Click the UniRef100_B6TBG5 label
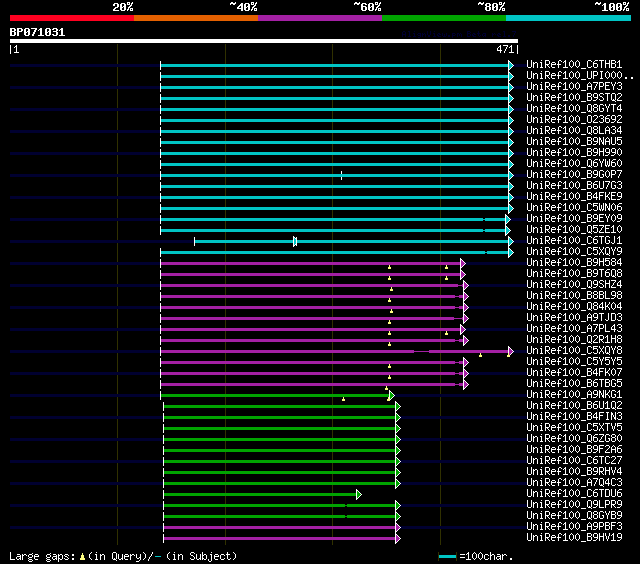The height and width of the screenshot is (564, 640). click(574, 384)
